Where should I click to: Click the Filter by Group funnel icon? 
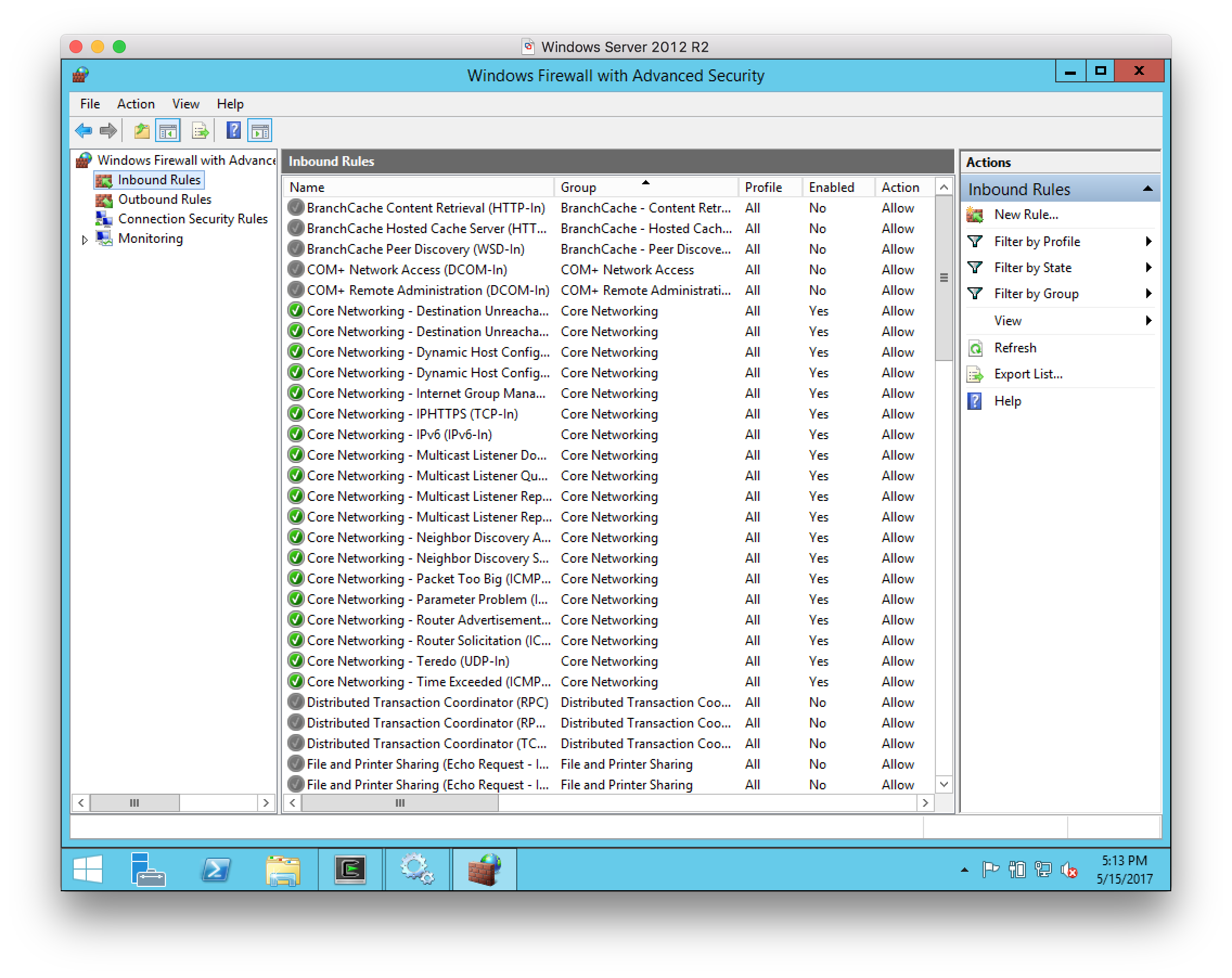[975, 294]
